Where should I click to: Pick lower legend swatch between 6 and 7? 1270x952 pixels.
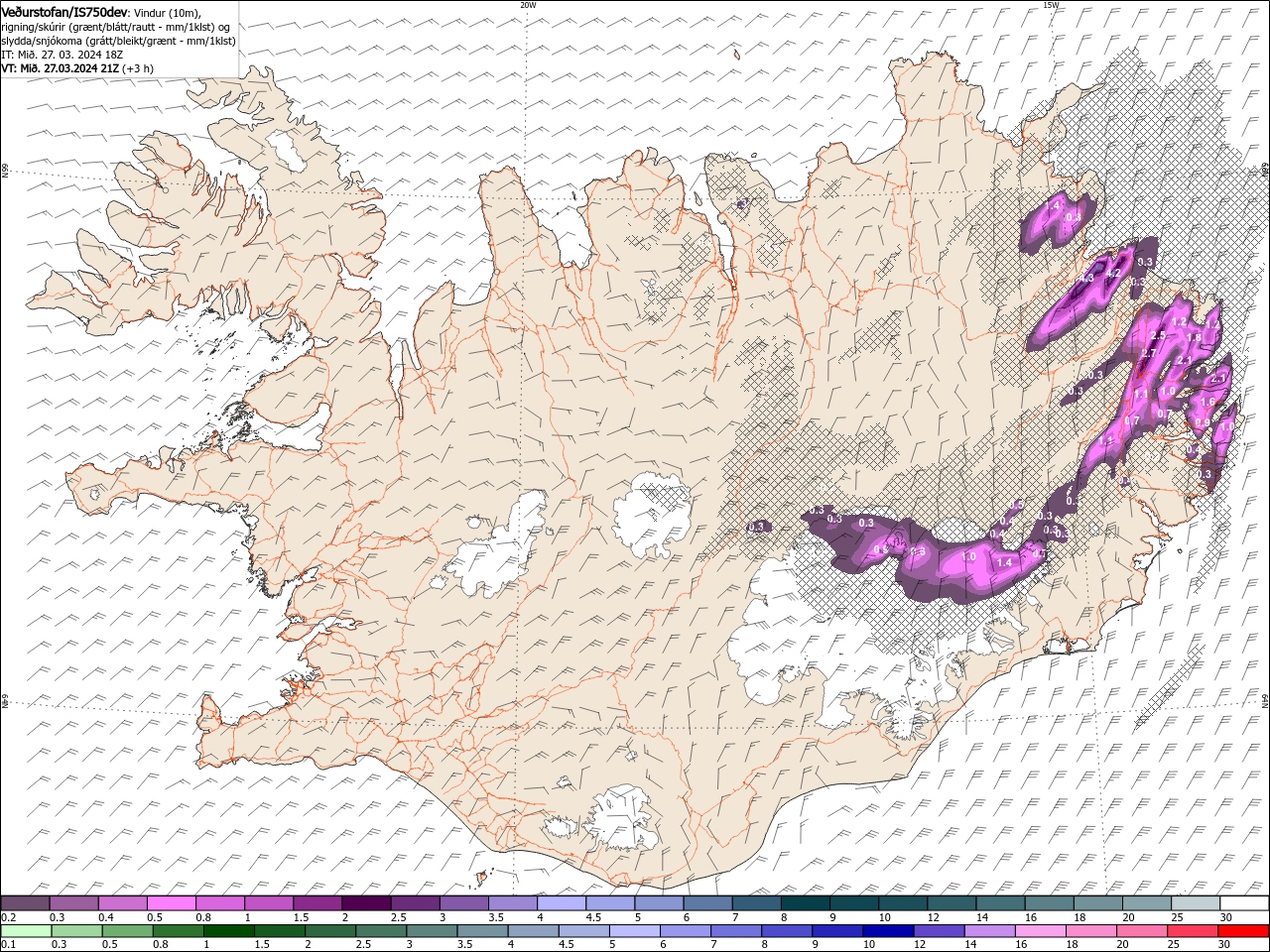pyautogui.click(x=686, y=931)
